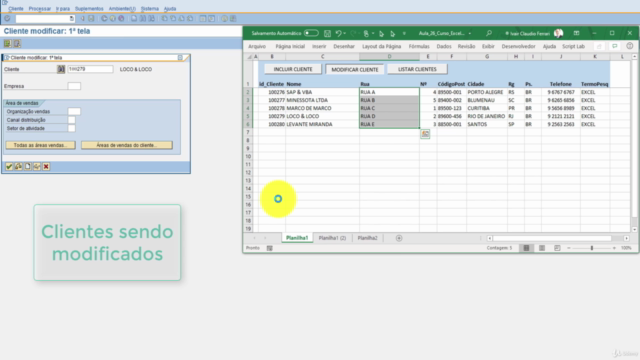Click the SAP Find binoculars icon

142,18
